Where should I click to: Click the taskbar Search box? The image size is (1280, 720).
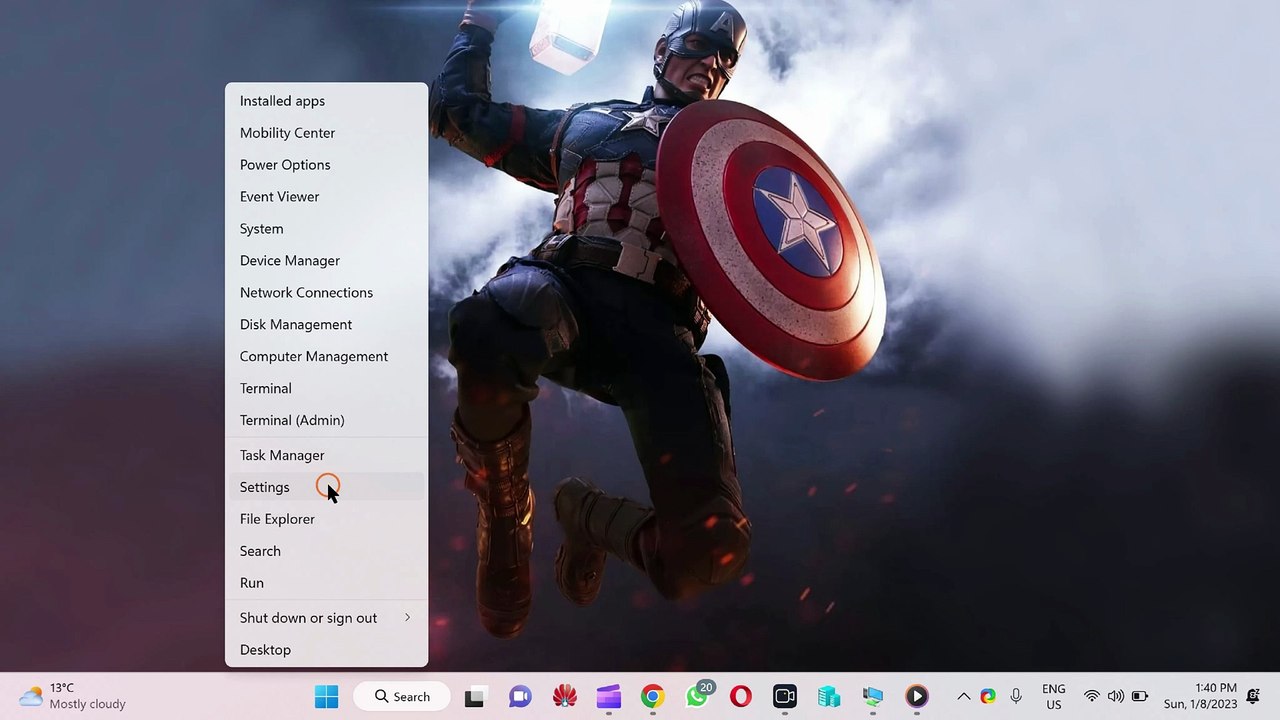(402, 696)
